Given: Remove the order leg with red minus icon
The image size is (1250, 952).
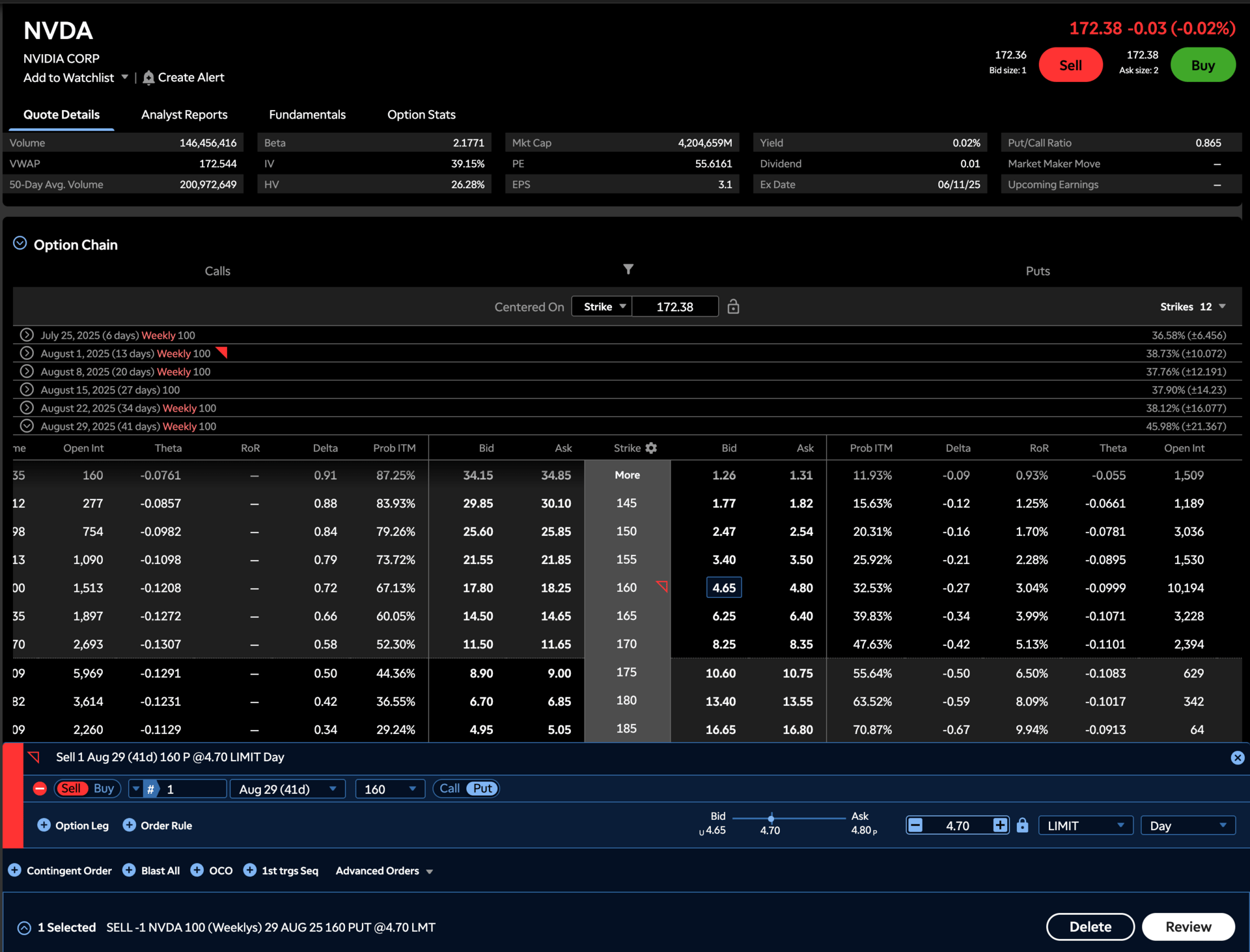Looking at the screenshot, I should click(x=40, y=789).
